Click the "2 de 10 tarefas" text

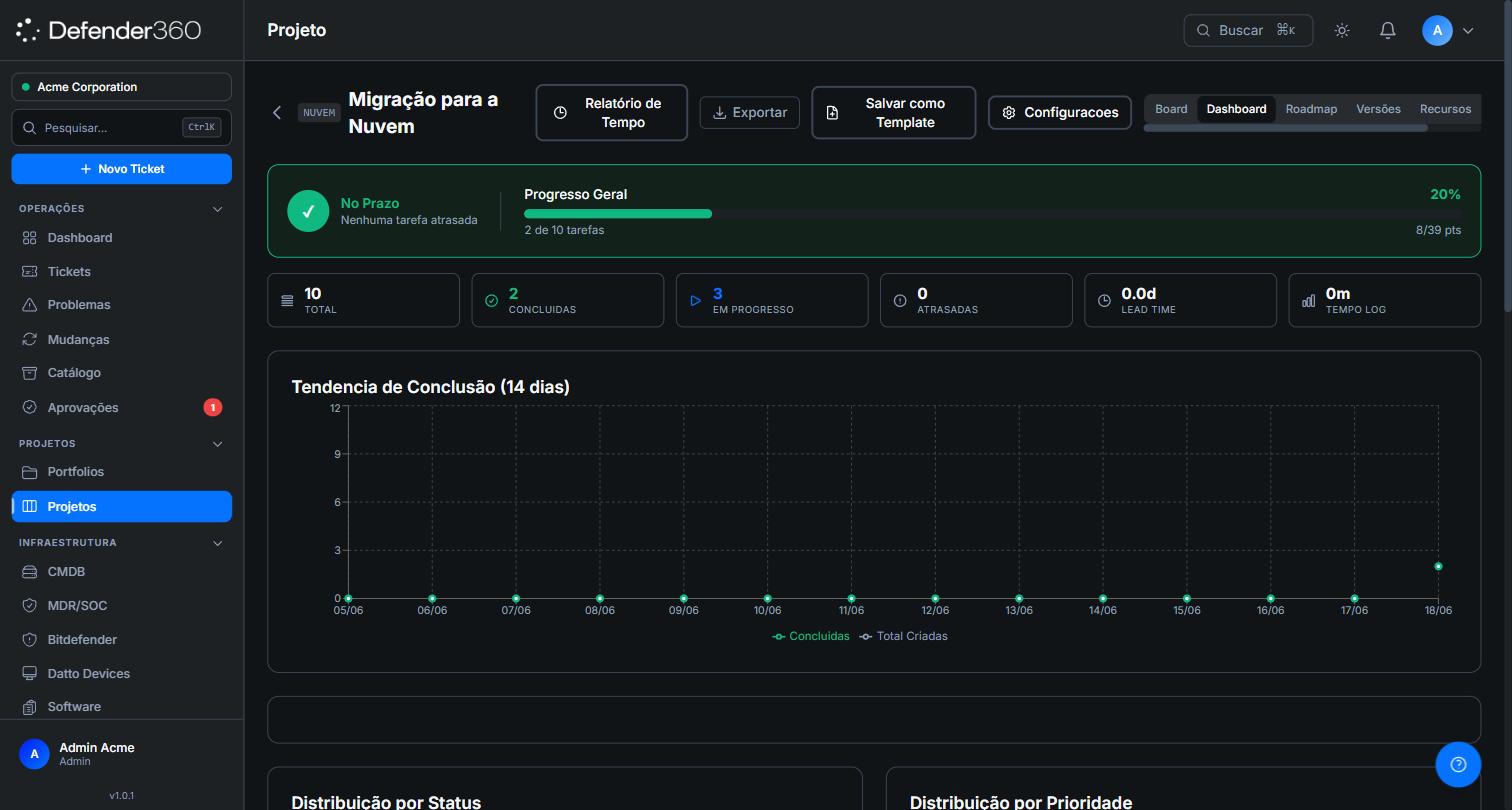(x=564, y=230)
